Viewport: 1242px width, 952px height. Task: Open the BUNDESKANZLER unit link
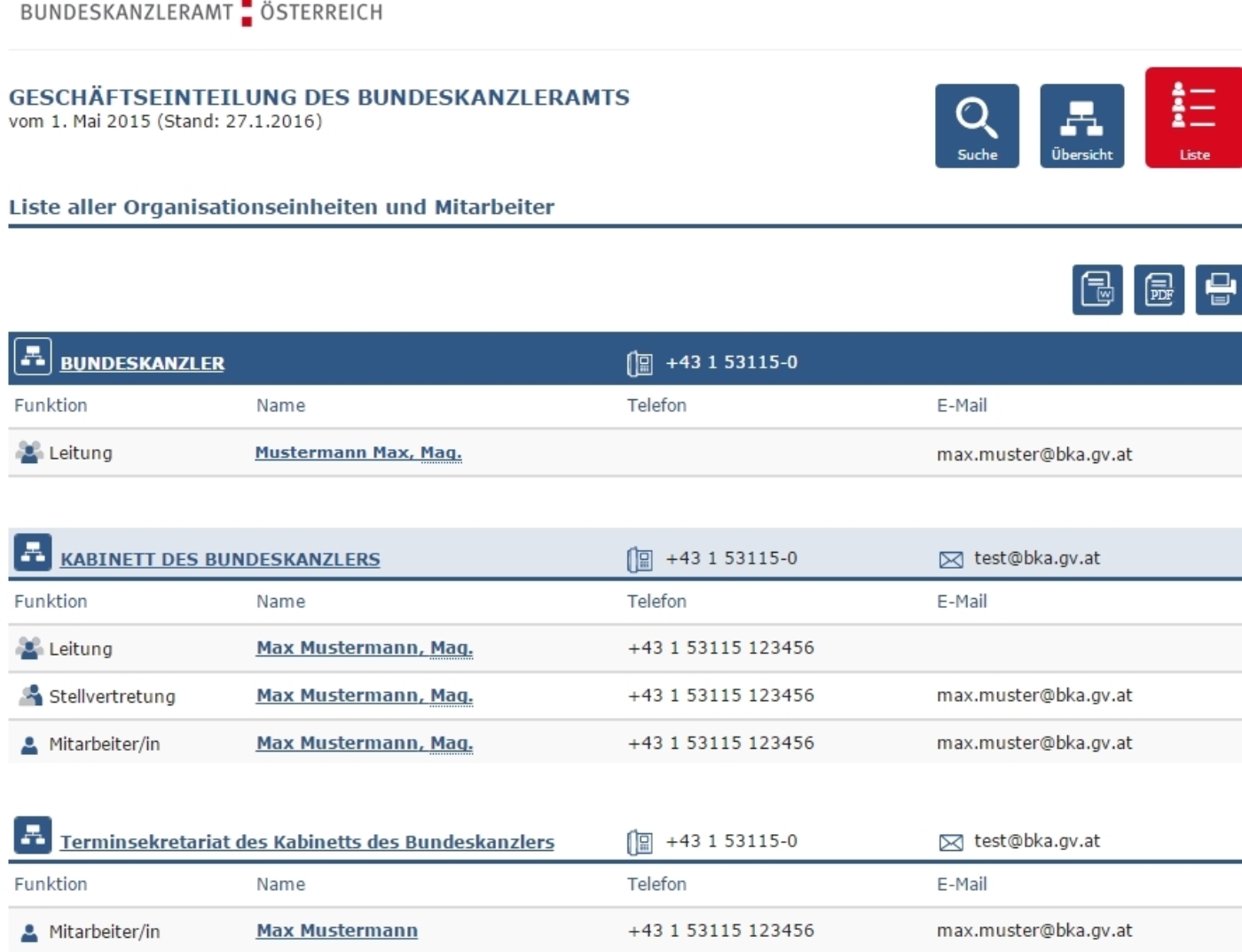point(142,363)
